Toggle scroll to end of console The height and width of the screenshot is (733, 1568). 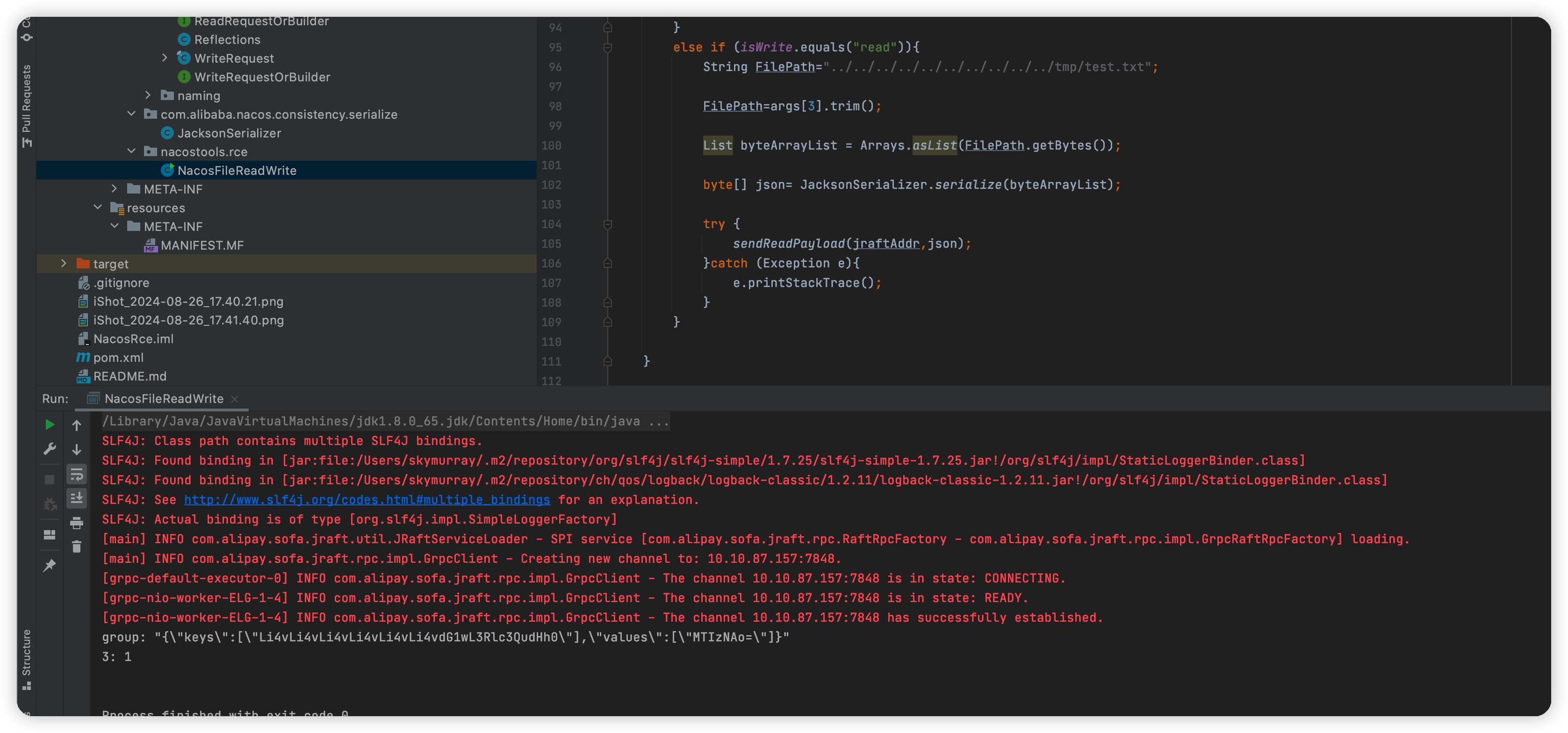(77, 498)
